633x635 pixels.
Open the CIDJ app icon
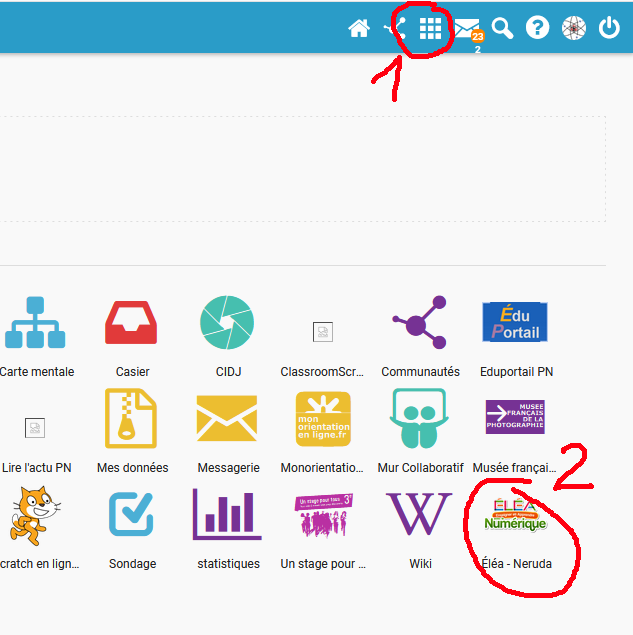point(227,322)
